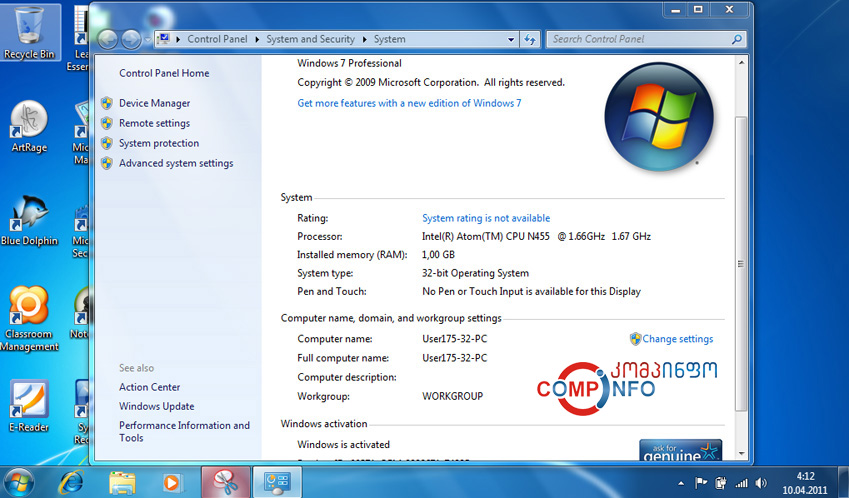849x498 pixels.
Task: Open the Action Center flag tray icon
Action: click(701, 483)
